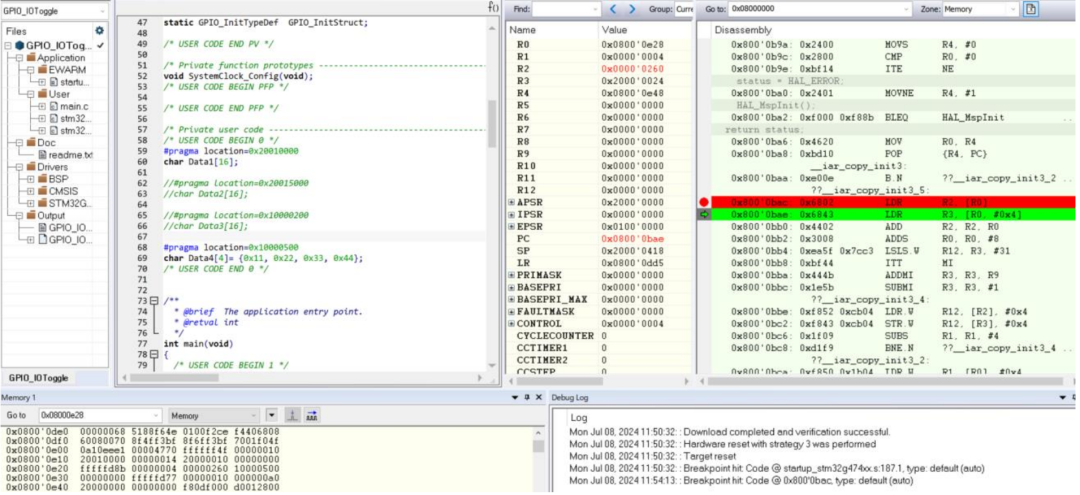The image size is (1080, 495).
Task: Click the function list f() icon
Action: 493,7
